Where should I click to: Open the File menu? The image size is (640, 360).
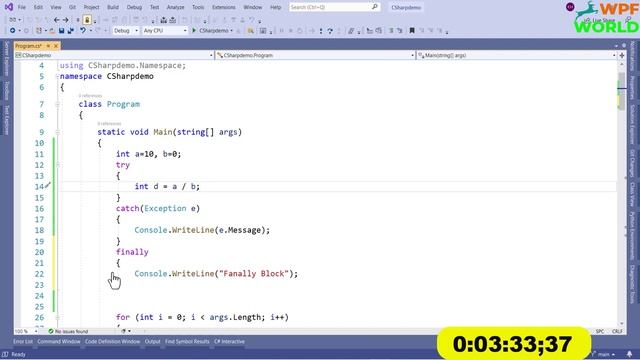pyautogui.click(x=22, y=7)
